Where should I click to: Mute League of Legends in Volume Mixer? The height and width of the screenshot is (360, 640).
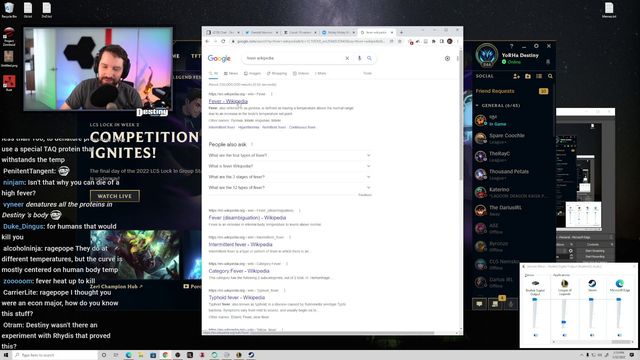click(x=564, y=335)
